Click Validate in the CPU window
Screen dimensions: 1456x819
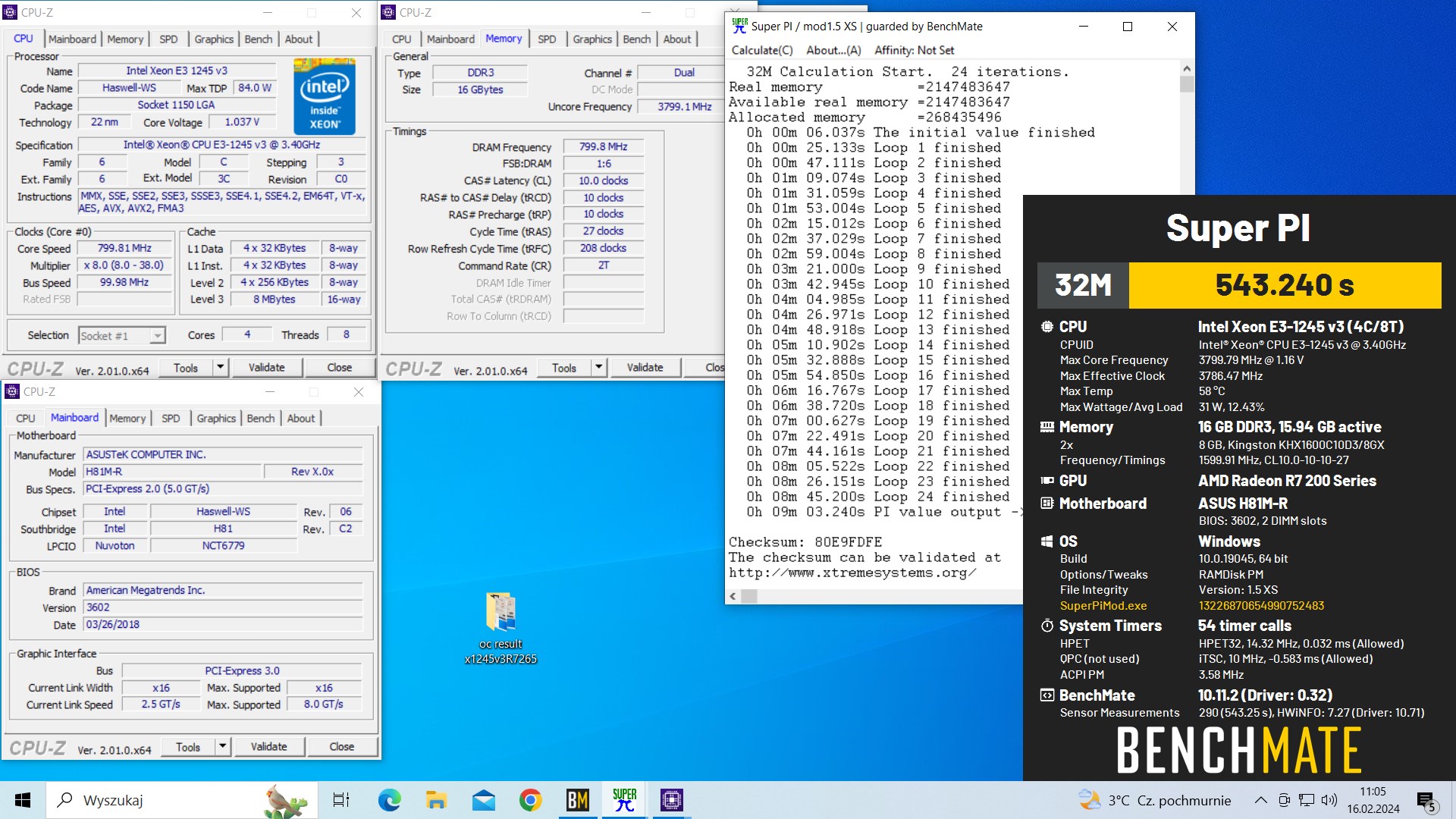tap(267, 367)
